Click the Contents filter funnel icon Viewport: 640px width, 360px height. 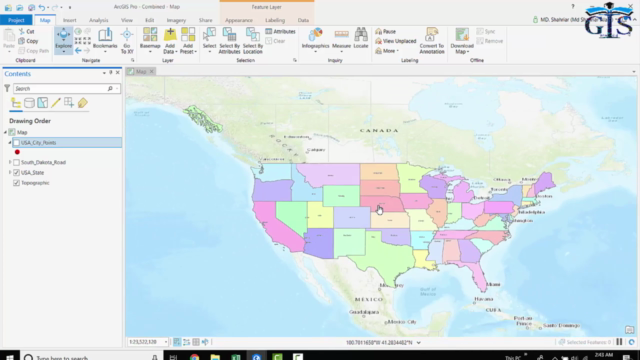click(x=7, y=88)
